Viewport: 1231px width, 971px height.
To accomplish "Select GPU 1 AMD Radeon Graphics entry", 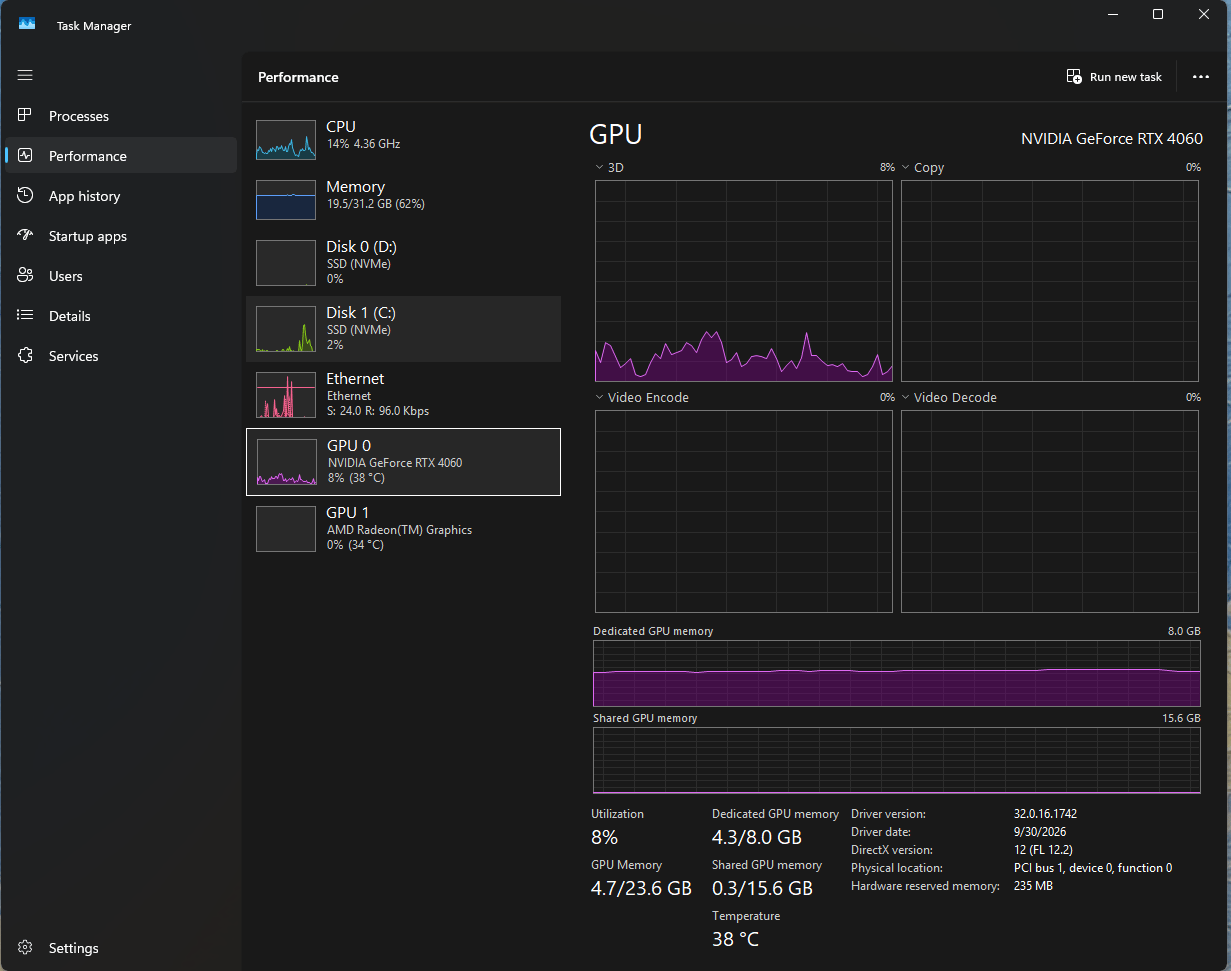I will [x=403, y=529].
